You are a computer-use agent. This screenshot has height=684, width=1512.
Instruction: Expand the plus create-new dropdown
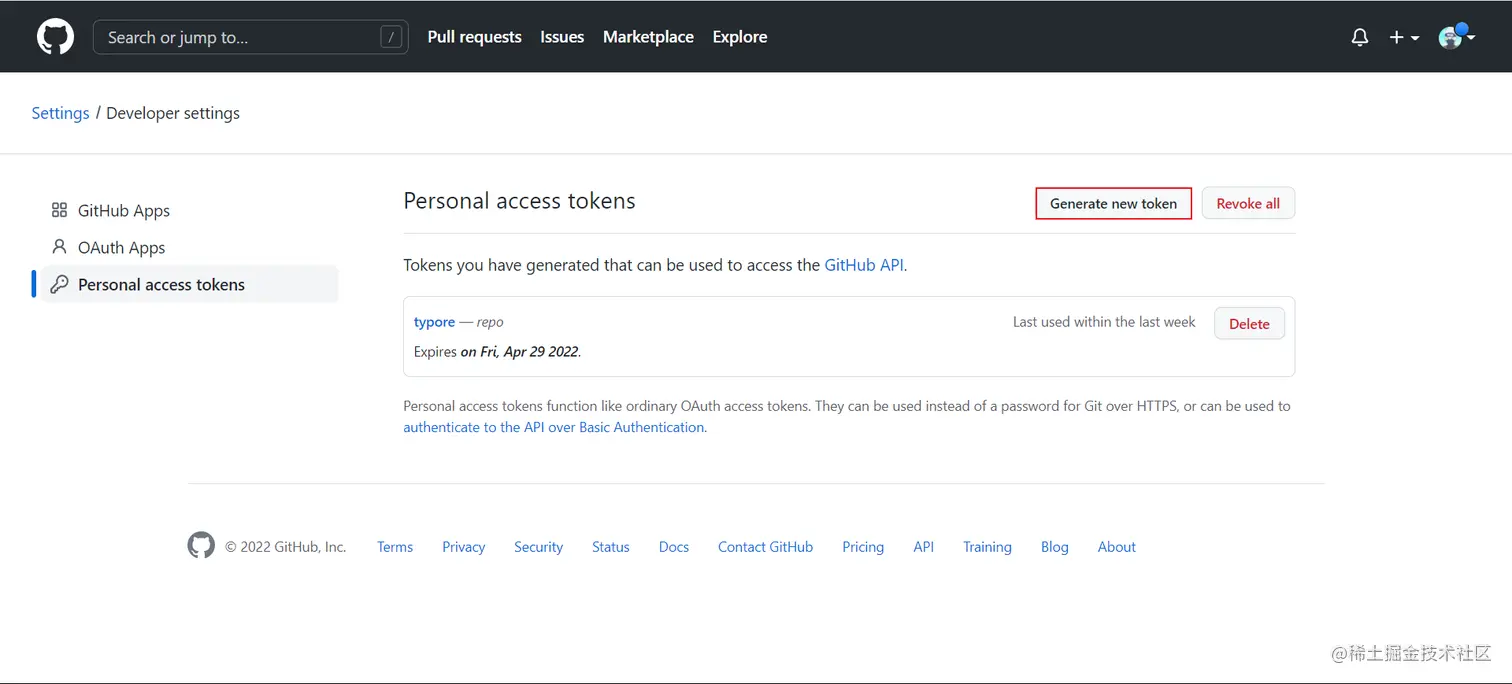tap(1403, 37)
